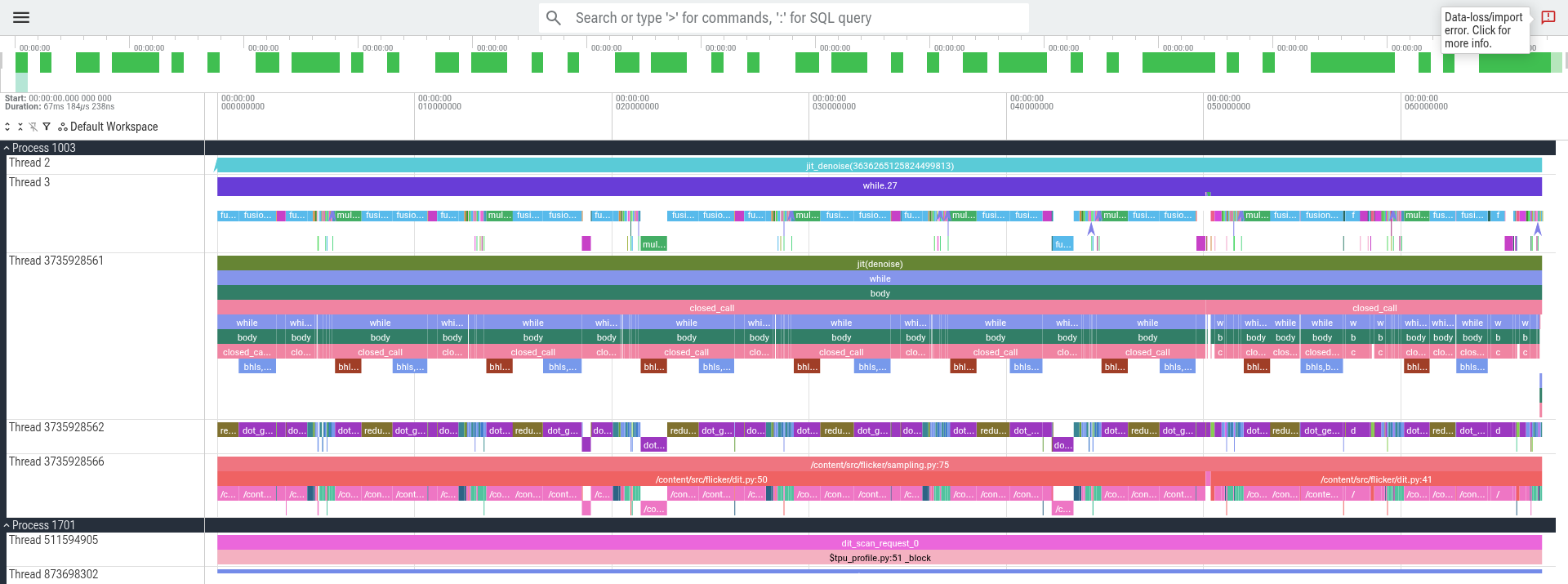Select the $tpu_profile.py:51 _block slice
The width and height of the screenshot is (1568, 584).
pos(880,558)
